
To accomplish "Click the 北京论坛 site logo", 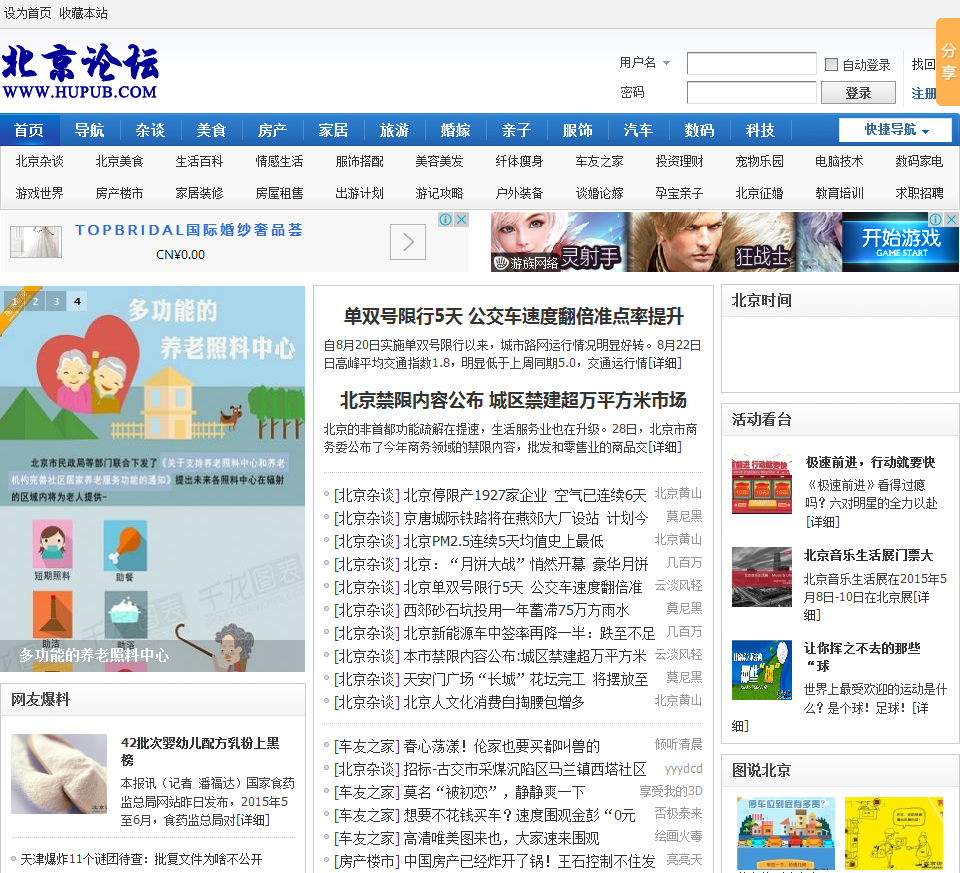I will click(x=80, y=72).
